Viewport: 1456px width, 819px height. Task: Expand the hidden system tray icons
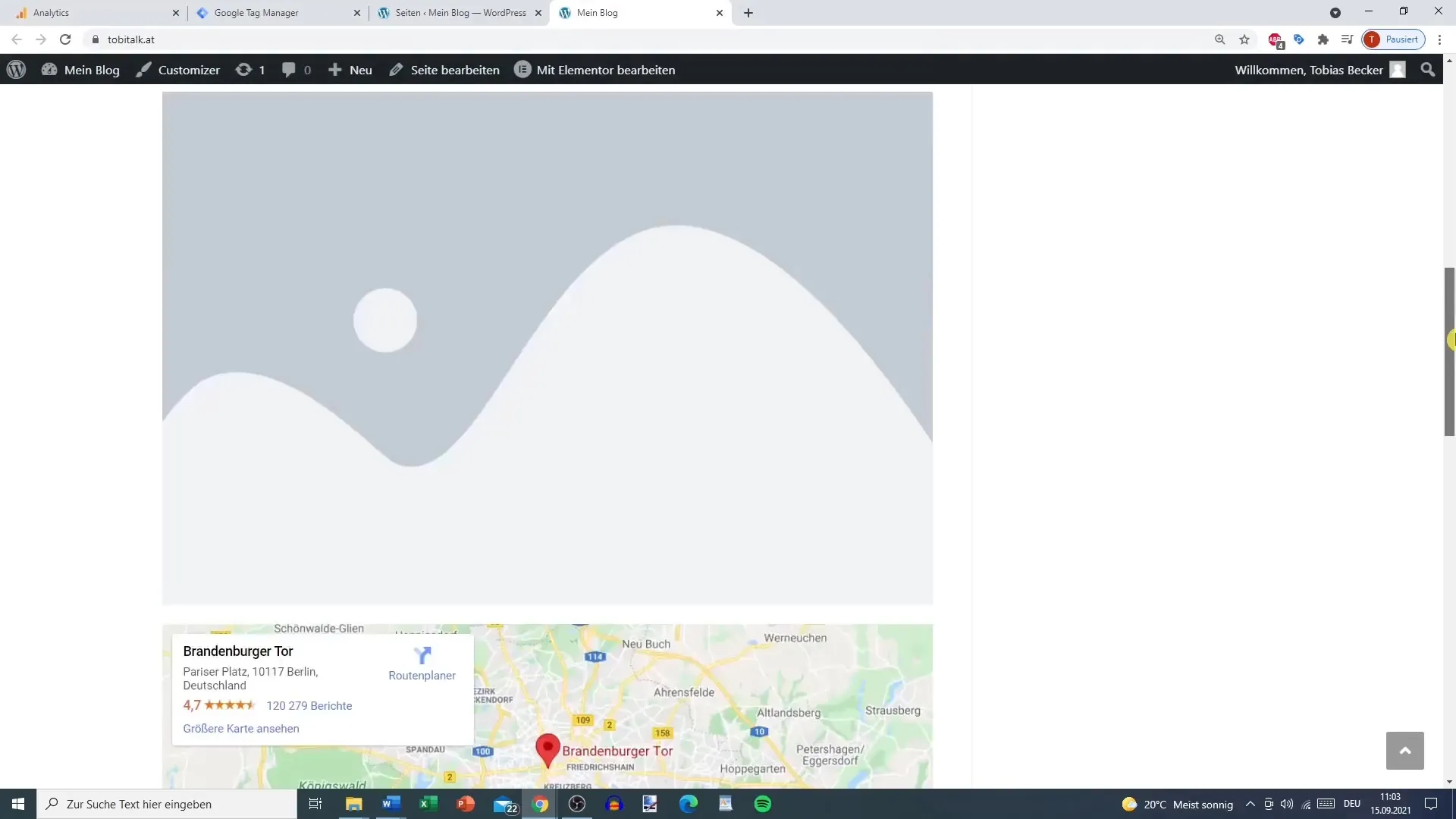pos(1250,804)
